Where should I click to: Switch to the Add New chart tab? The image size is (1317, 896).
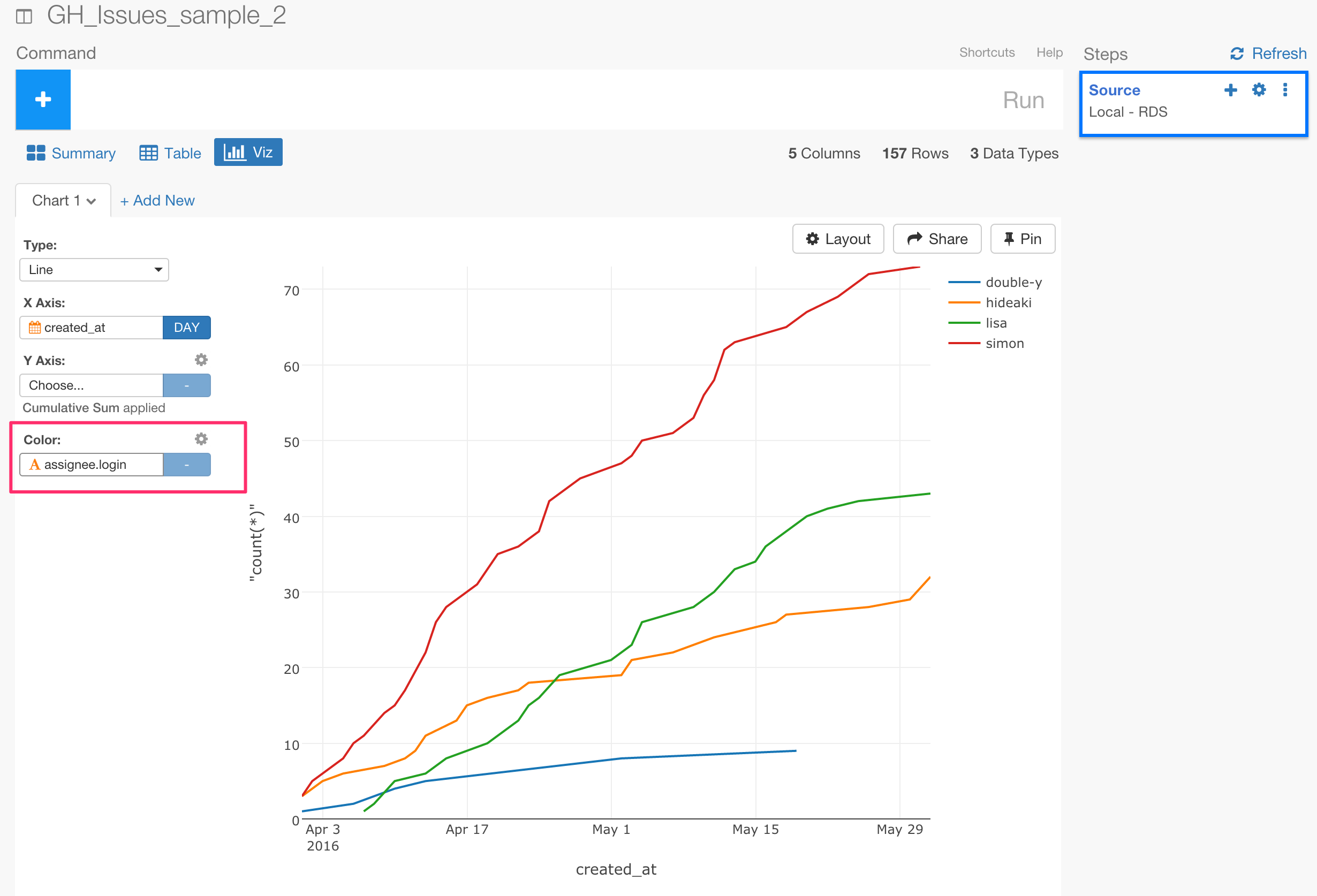click(157, 200)
